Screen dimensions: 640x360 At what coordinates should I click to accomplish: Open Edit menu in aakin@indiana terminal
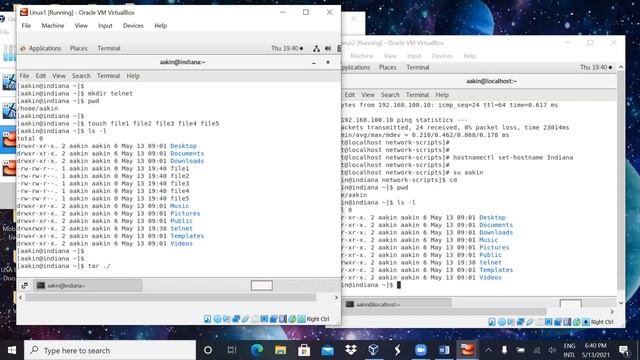point(41,76)
